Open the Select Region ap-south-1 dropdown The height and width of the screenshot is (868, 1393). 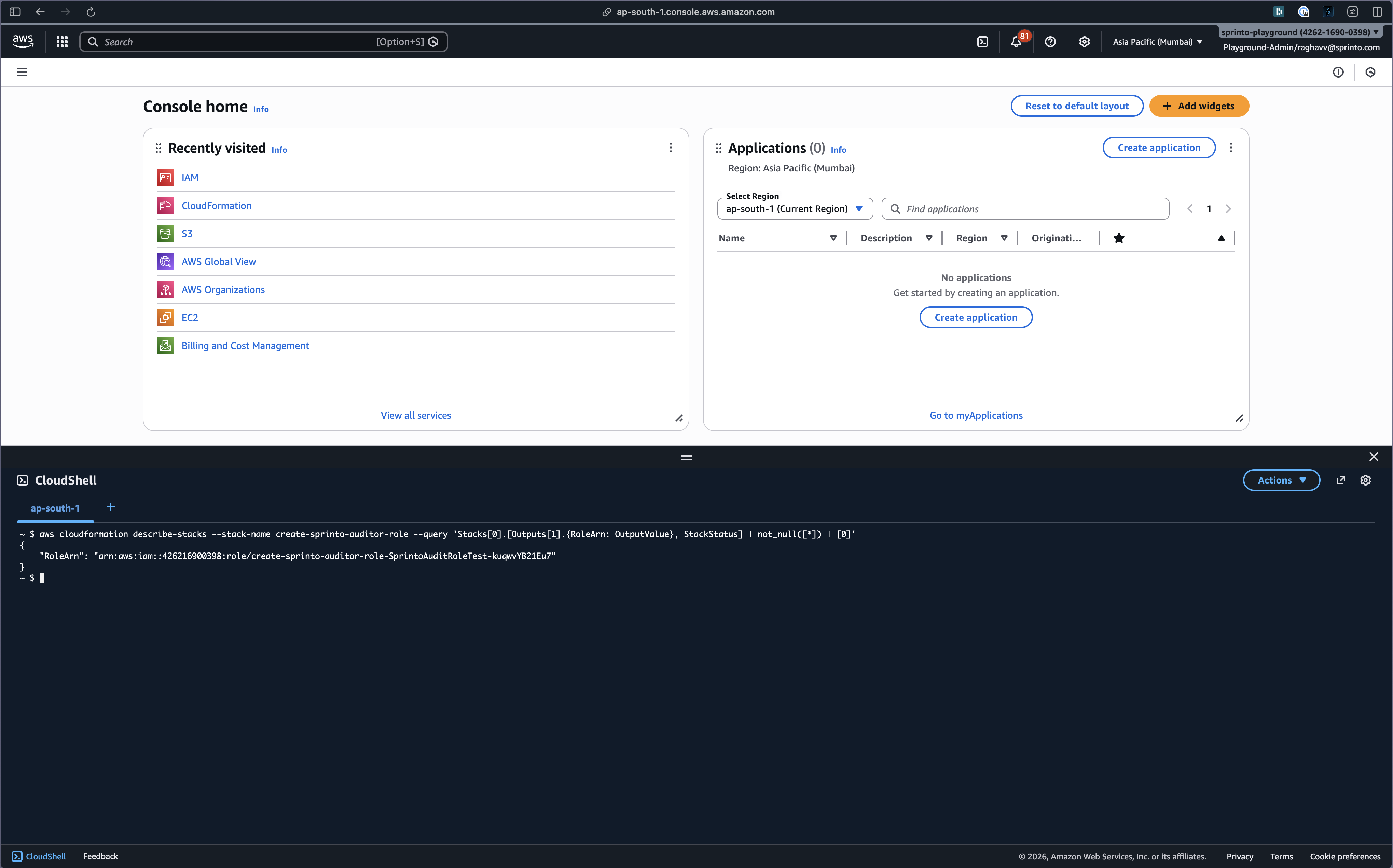[x=795, y=208]
